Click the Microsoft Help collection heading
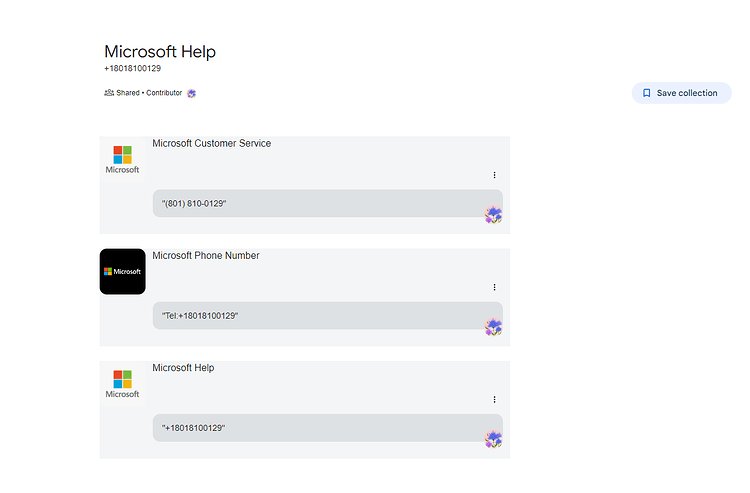This screenshot has height=493, width=750. [160, 52]
